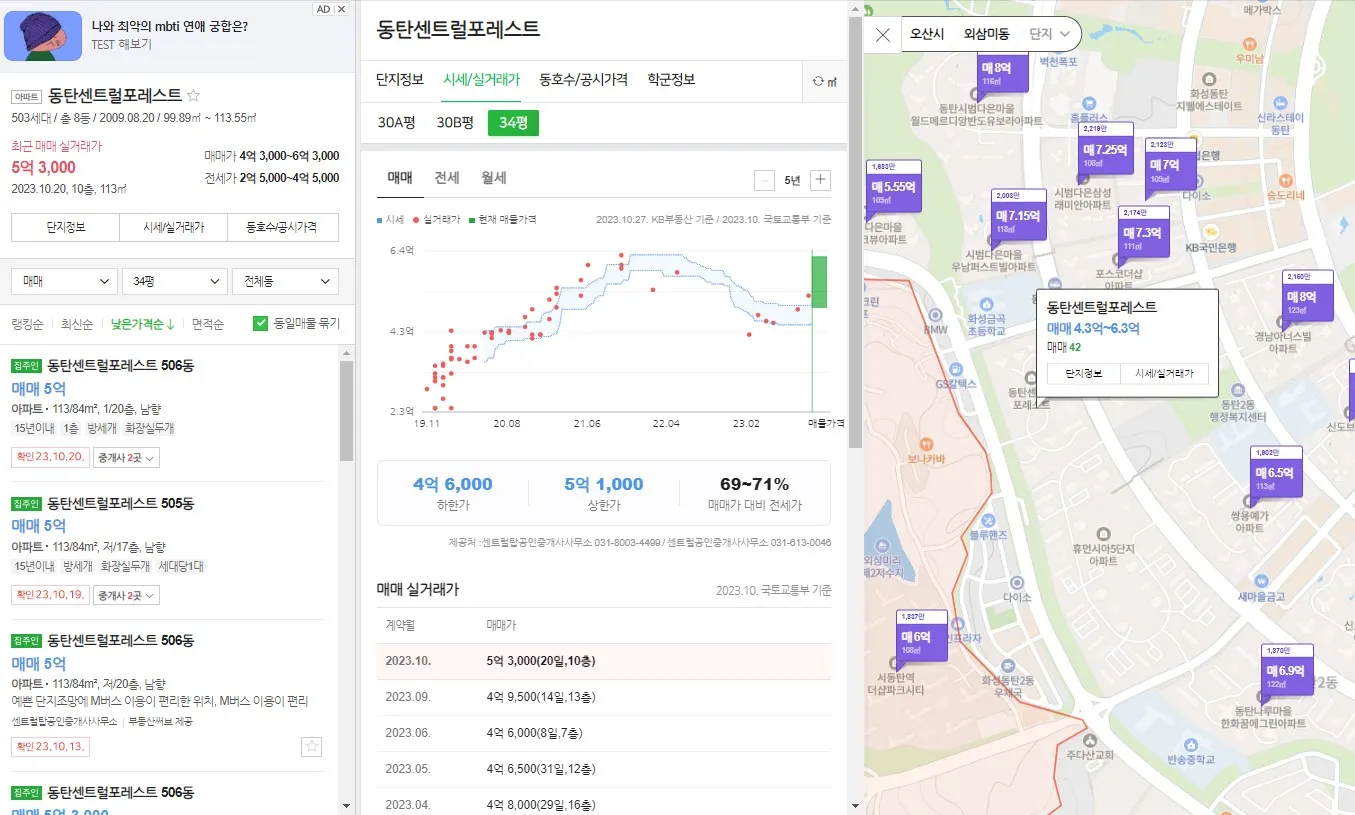Click the 화성금곡초등학교 map icon
1355x815 pixels.
[986, 303]
